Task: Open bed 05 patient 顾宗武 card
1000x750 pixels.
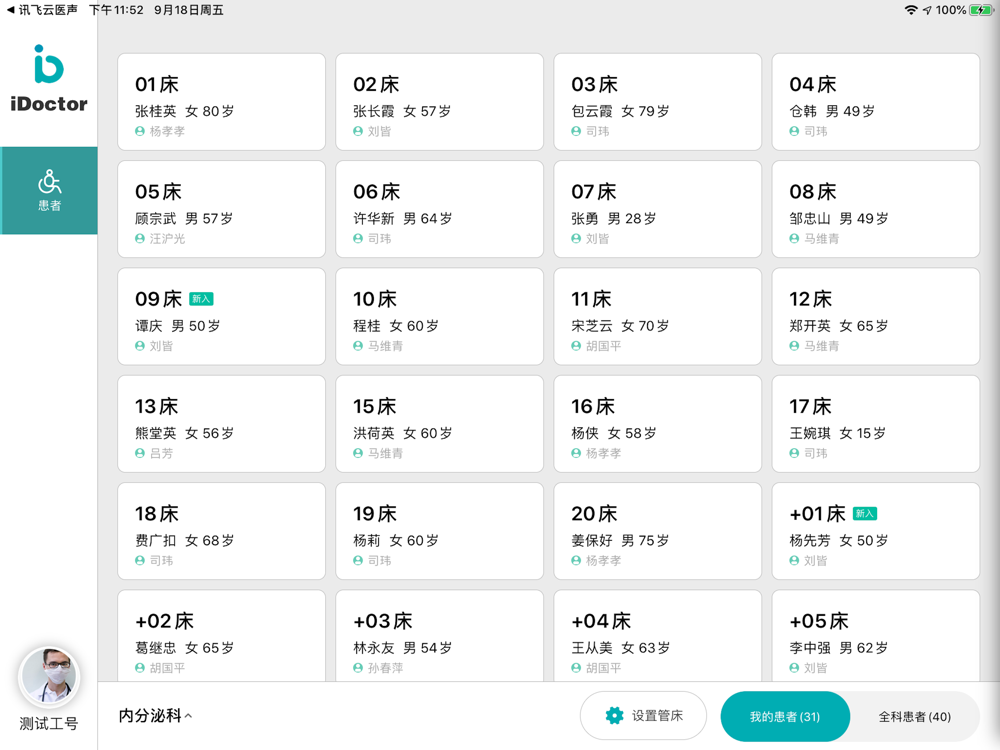Action: pos(221,210)
